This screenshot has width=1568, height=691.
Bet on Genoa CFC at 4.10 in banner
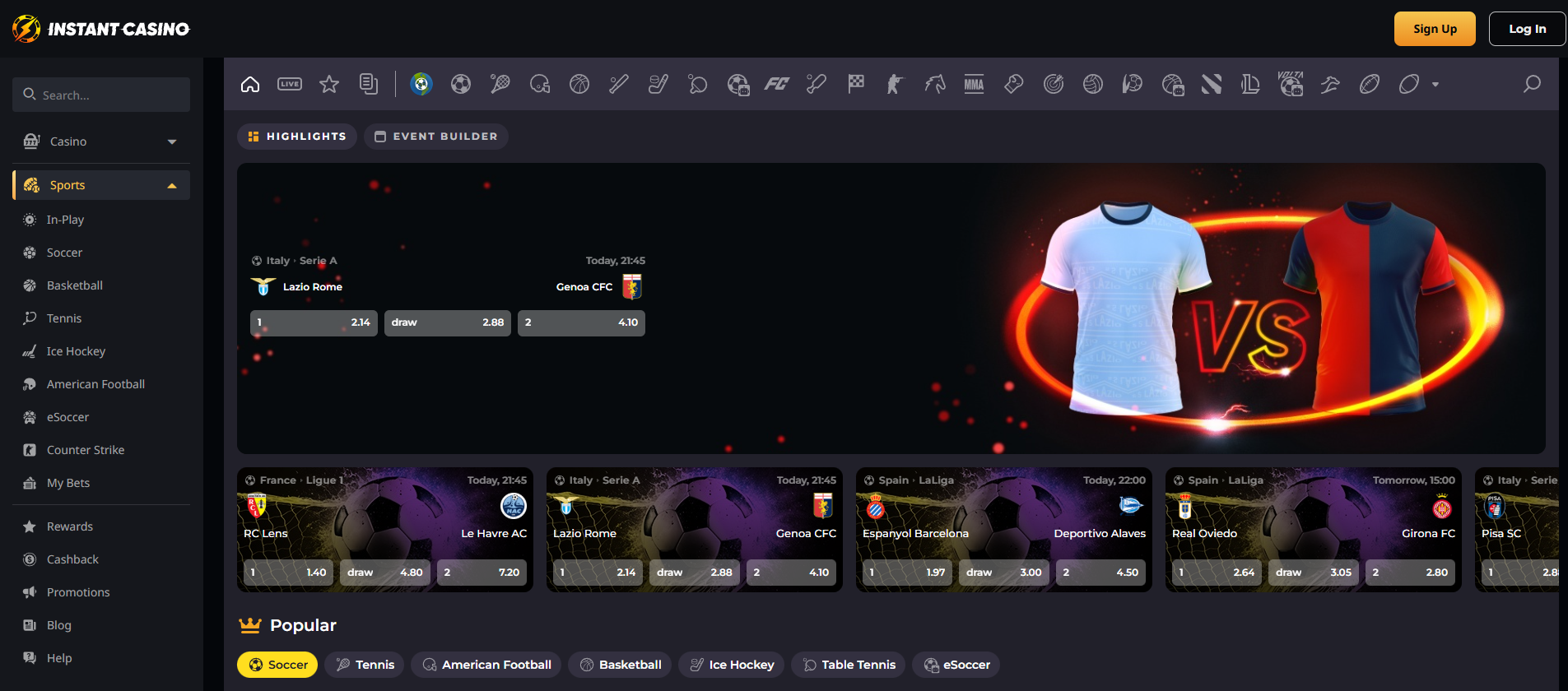pyautogui.click(x=581, y=322)
